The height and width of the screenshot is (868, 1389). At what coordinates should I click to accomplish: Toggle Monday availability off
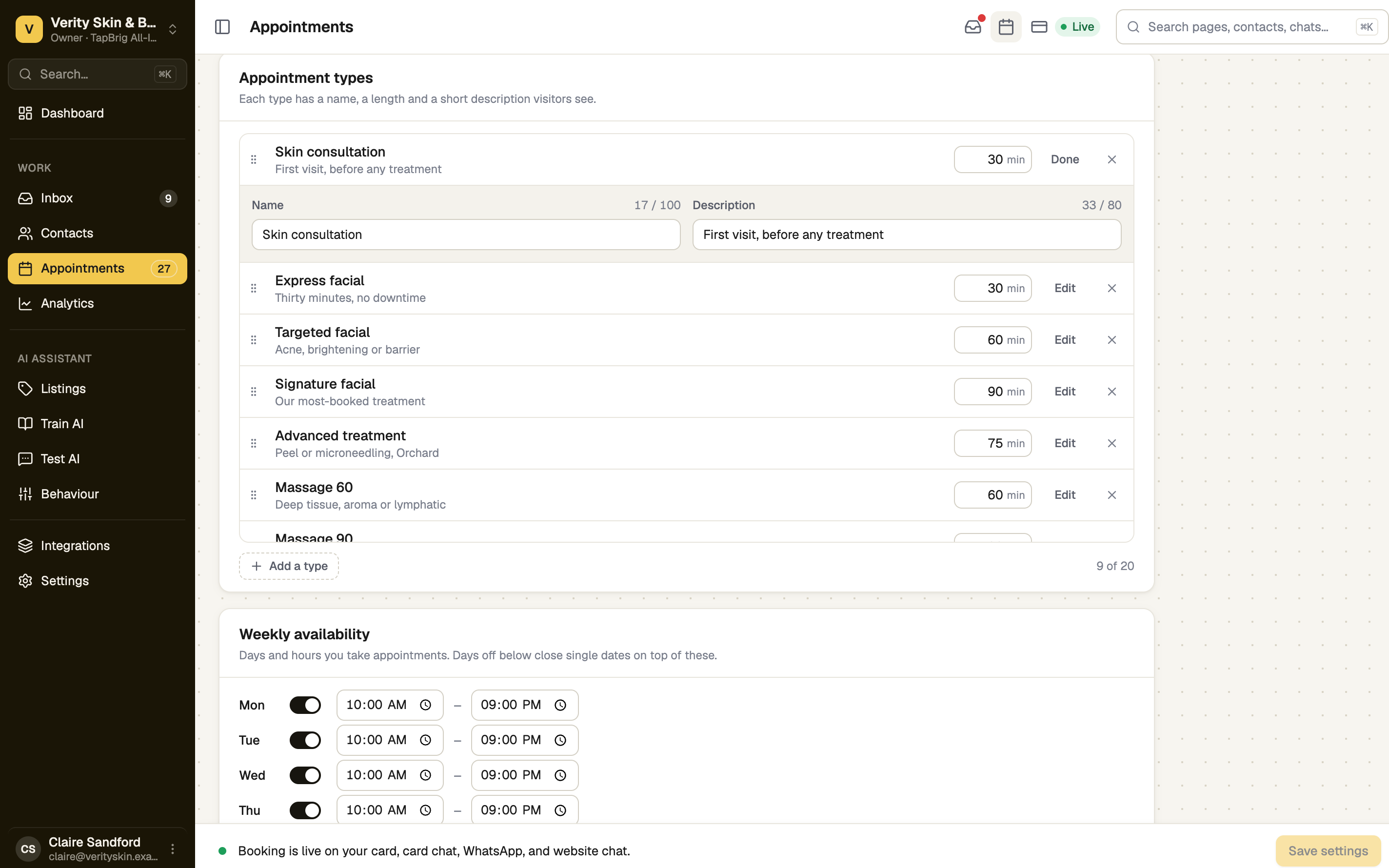pyautogui.click(x=305, y=705)
